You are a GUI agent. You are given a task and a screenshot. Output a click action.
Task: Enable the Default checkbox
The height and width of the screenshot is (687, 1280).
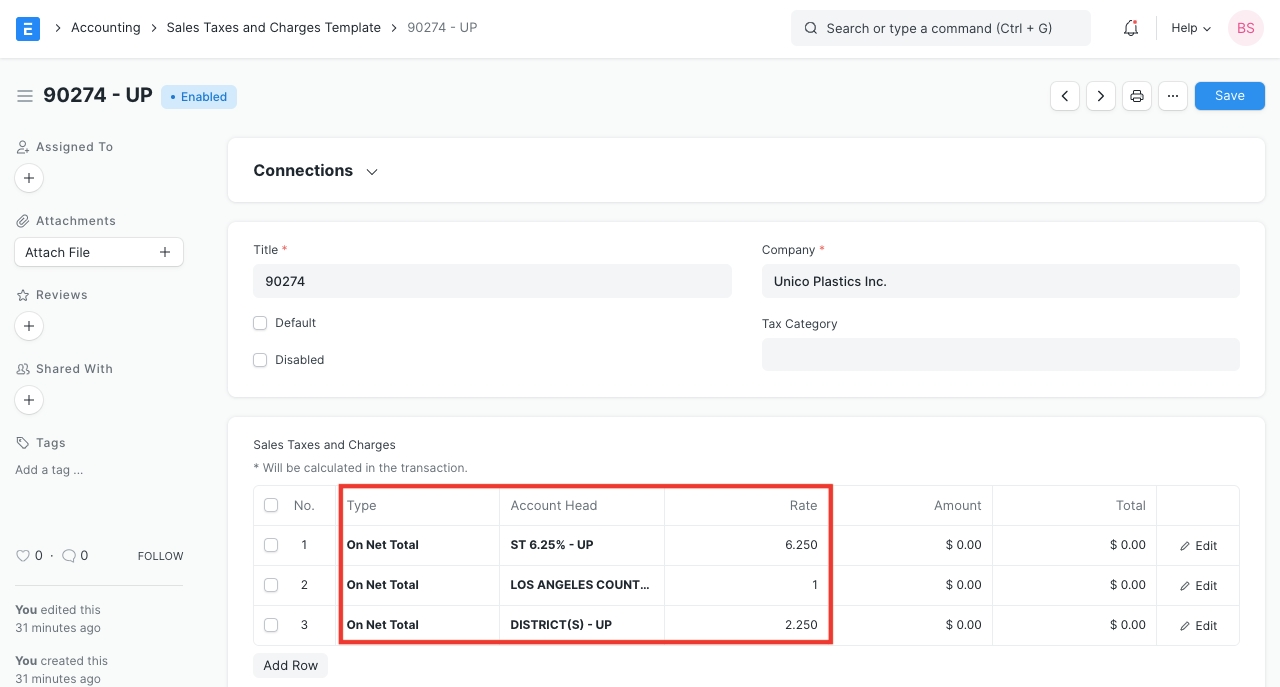(260, 323)
